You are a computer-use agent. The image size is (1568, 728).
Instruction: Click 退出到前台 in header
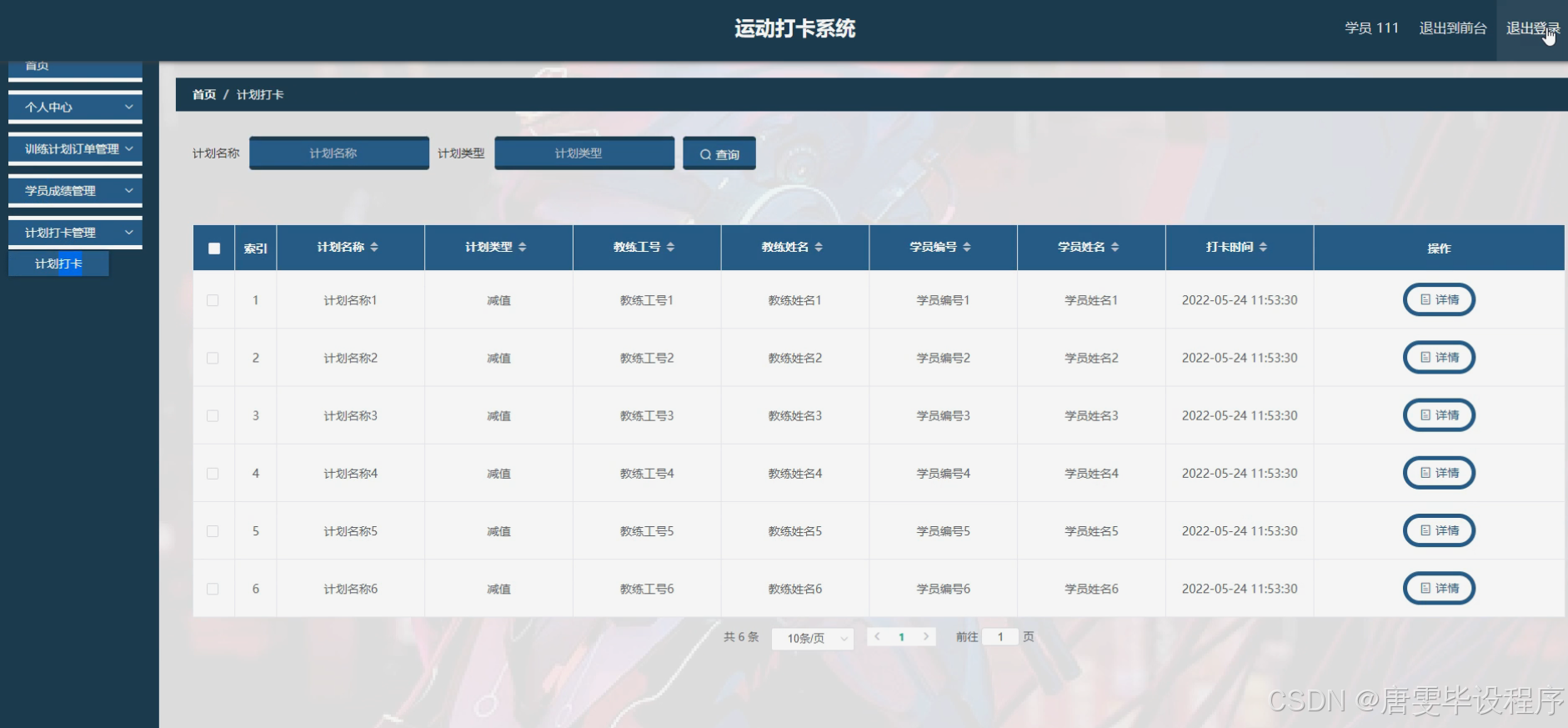[1453, 28]
